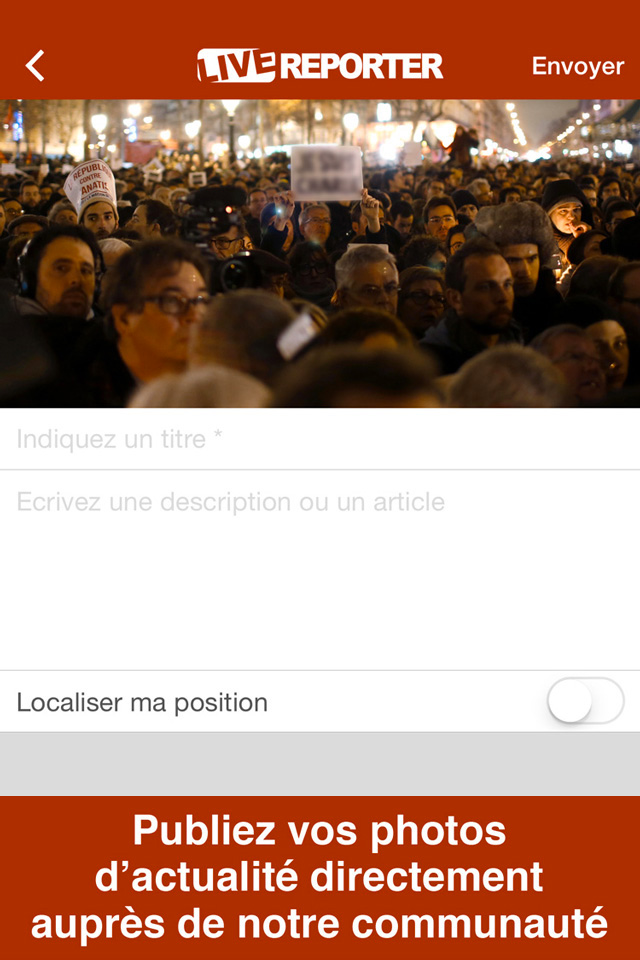Focus the Indiquez un titre field
Screen dimensions: 640x960
click(x=320, y=439)
